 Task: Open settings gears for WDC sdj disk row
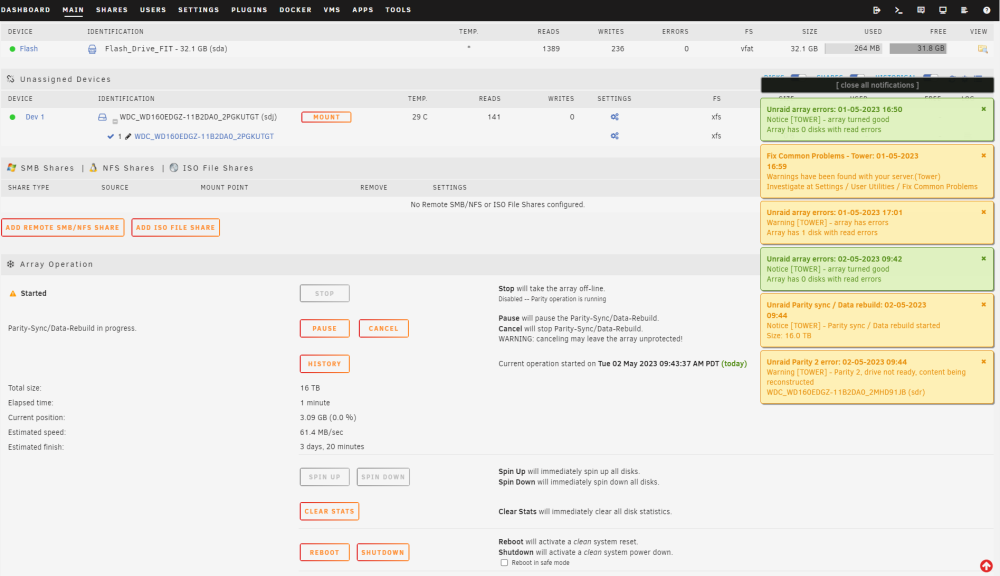pos(615,117)
